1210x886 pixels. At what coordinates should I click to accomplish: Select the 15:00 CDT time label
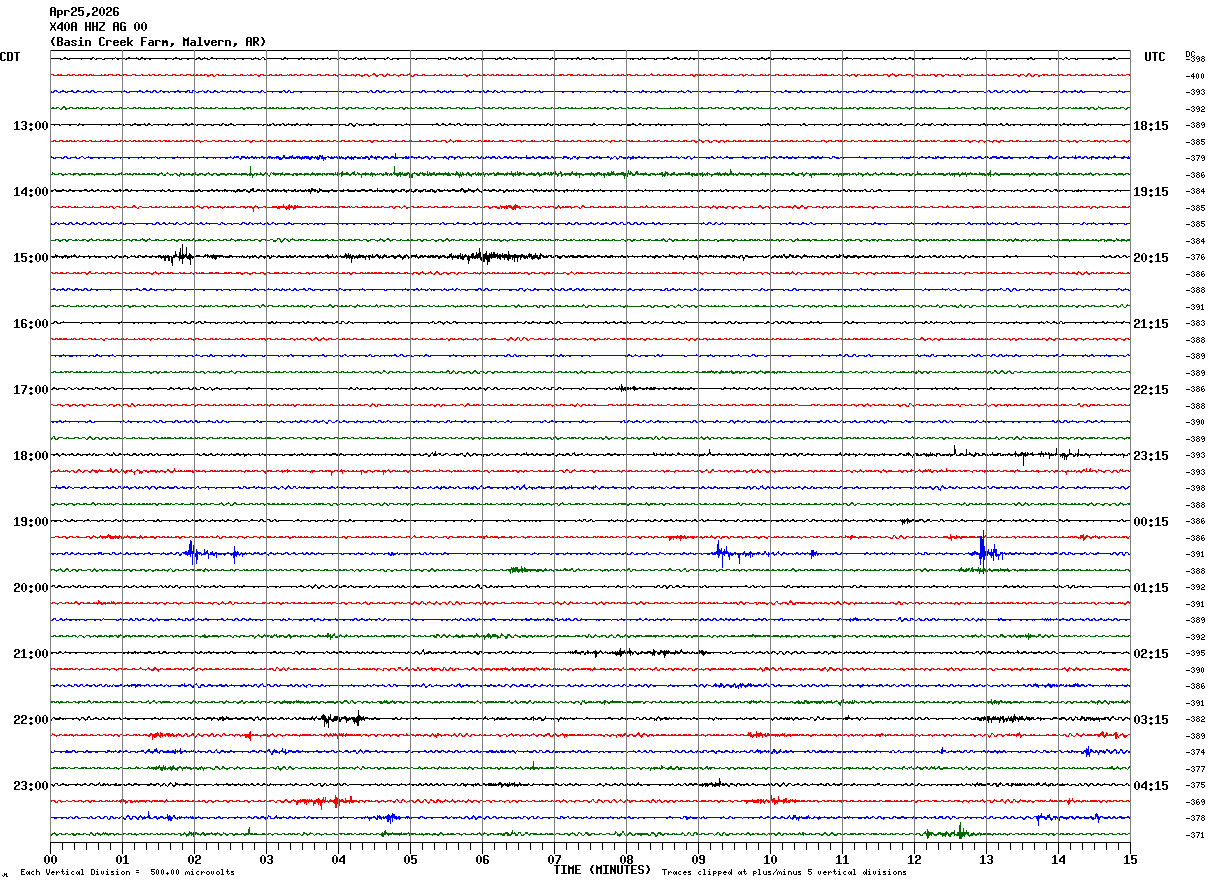(30, 258)
